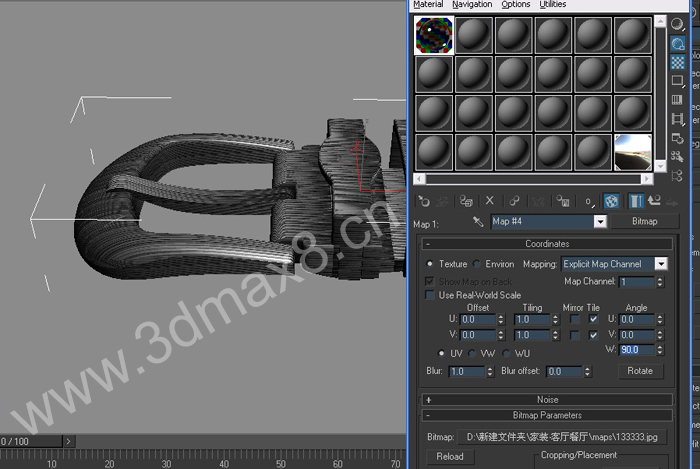
Task: Click the Select by Material icon
Action: [678, 157]
